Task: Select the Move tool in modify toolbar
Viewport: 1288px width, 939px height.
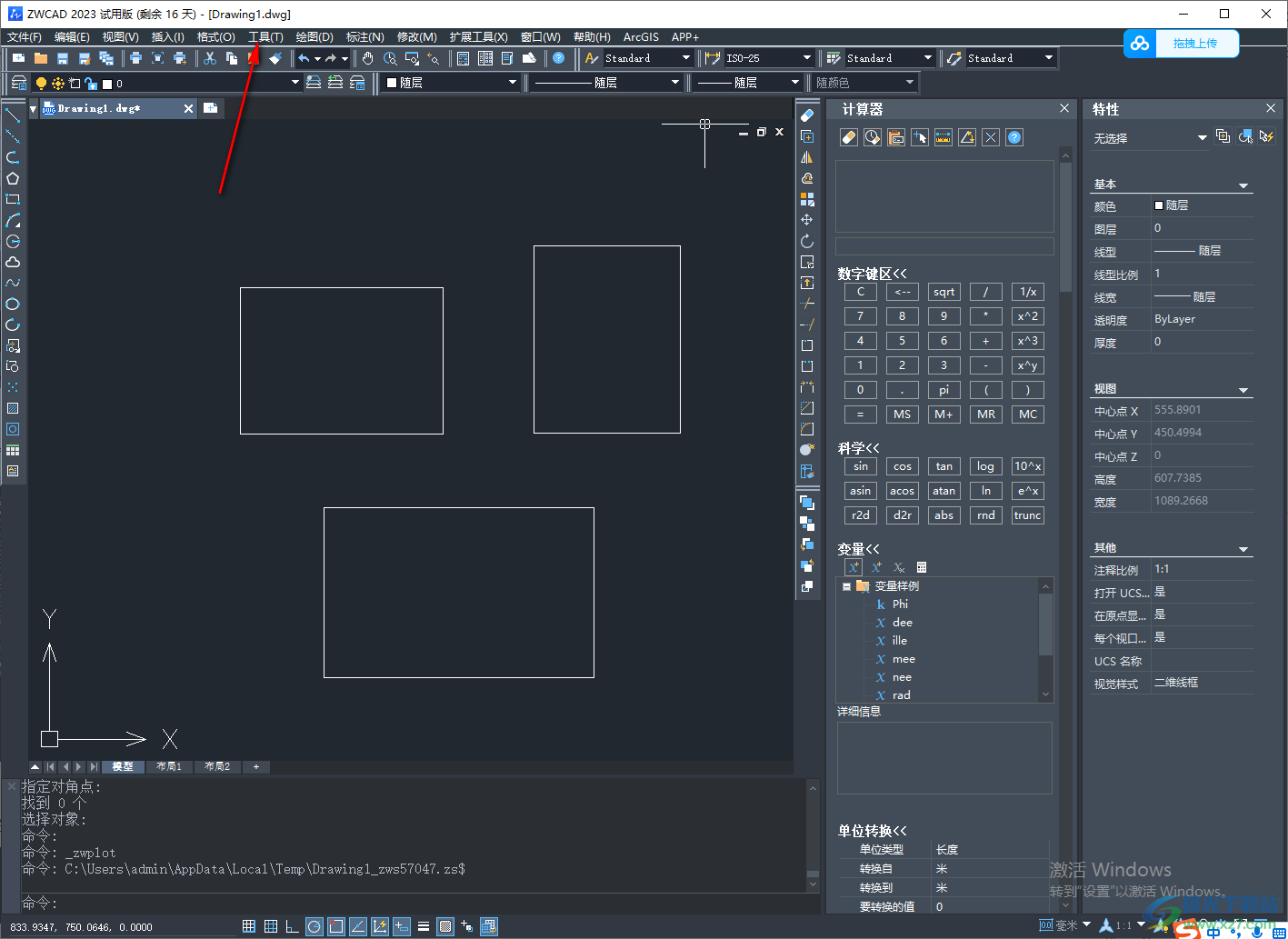Action: click(x=807, y=220)
